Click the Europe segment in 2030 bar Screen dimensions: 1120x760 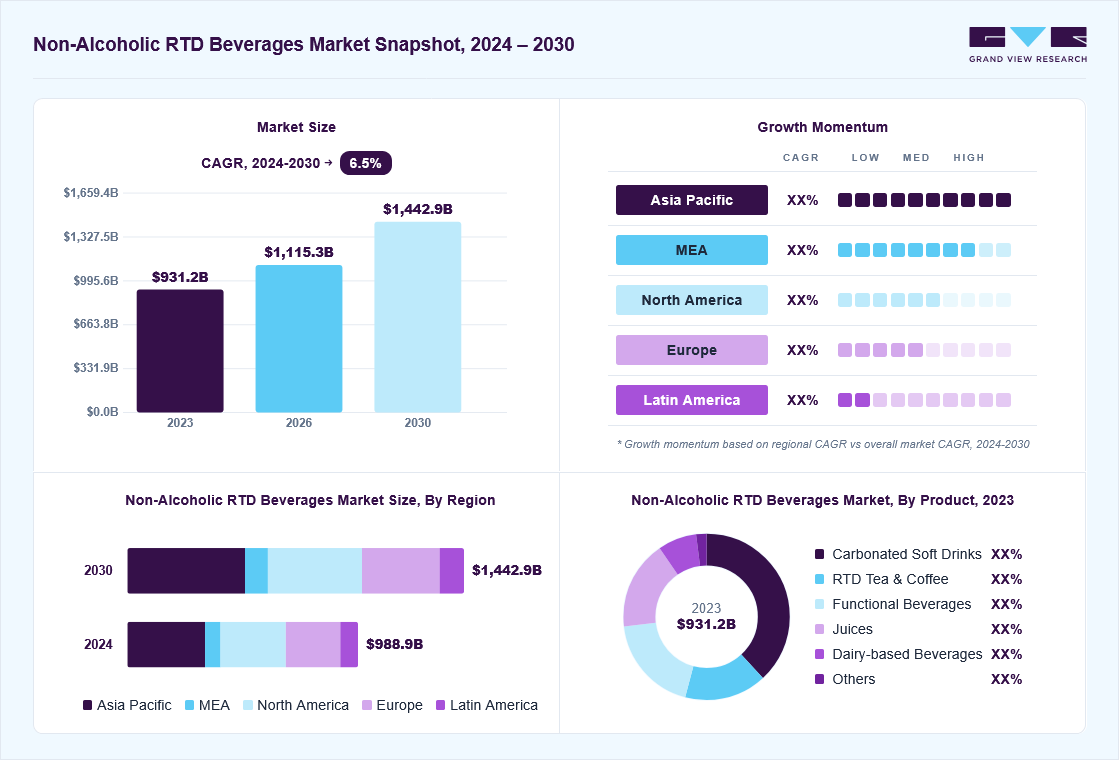(401, 571)
